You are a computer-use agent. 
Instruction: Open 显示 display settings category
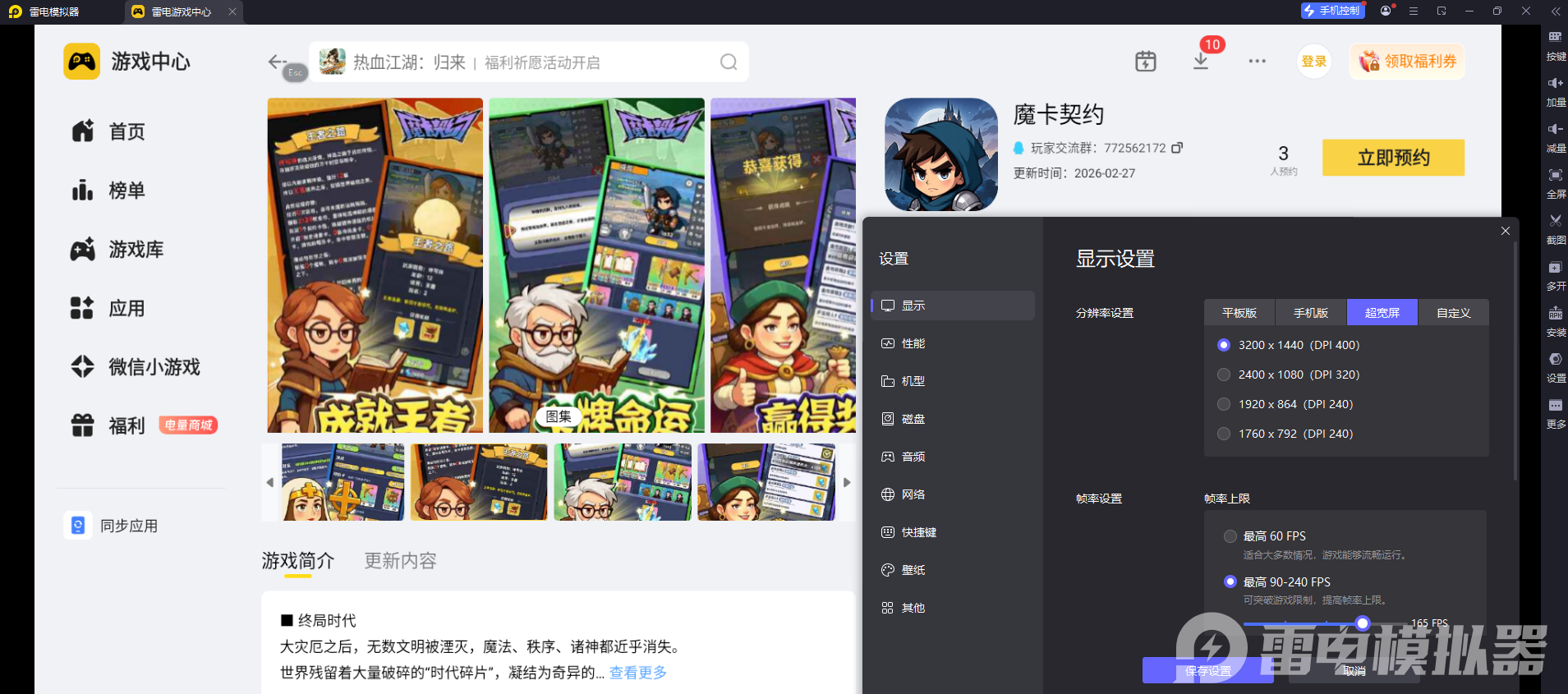coord(953,306)
